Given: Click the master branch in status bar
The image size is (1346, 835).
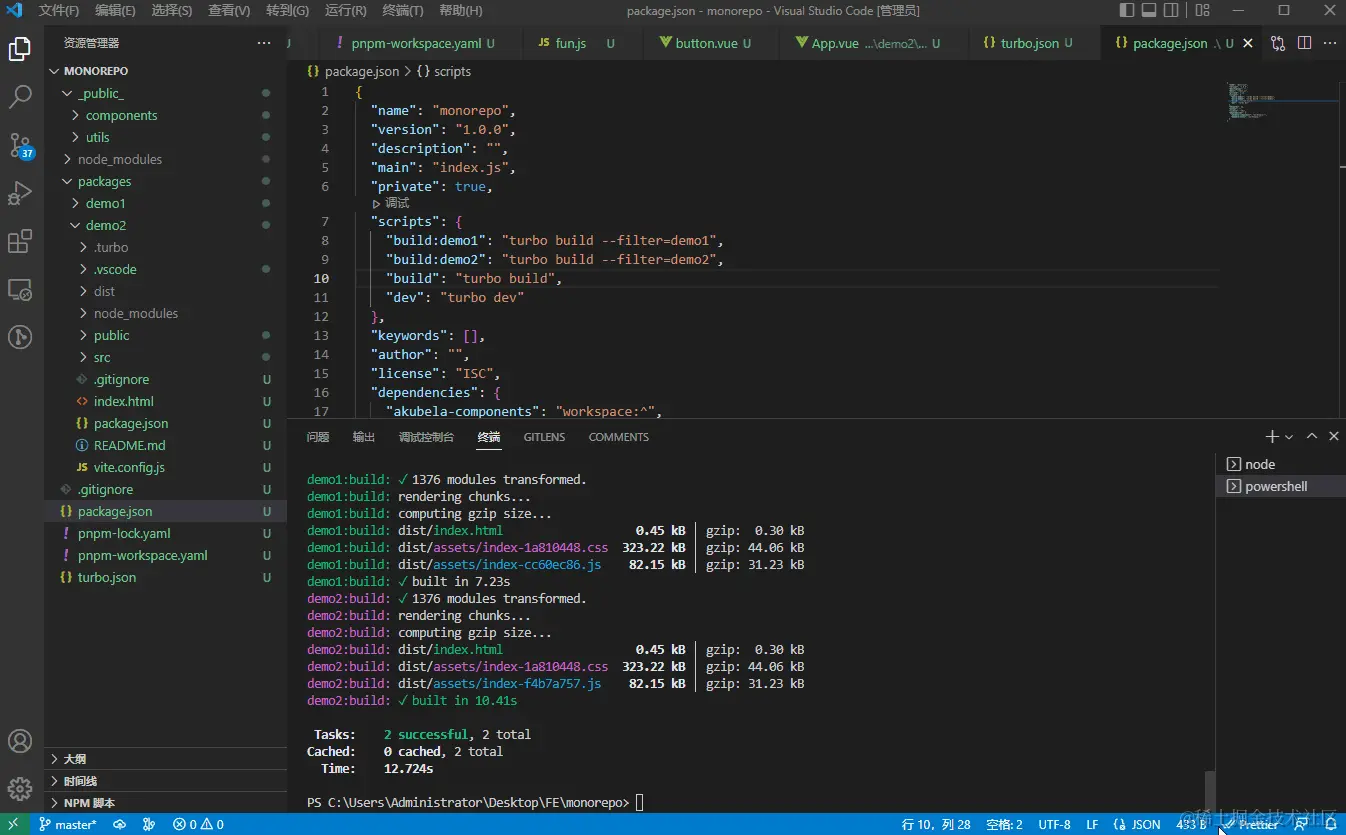Looking at the screenshot, I should coord(68,825).
